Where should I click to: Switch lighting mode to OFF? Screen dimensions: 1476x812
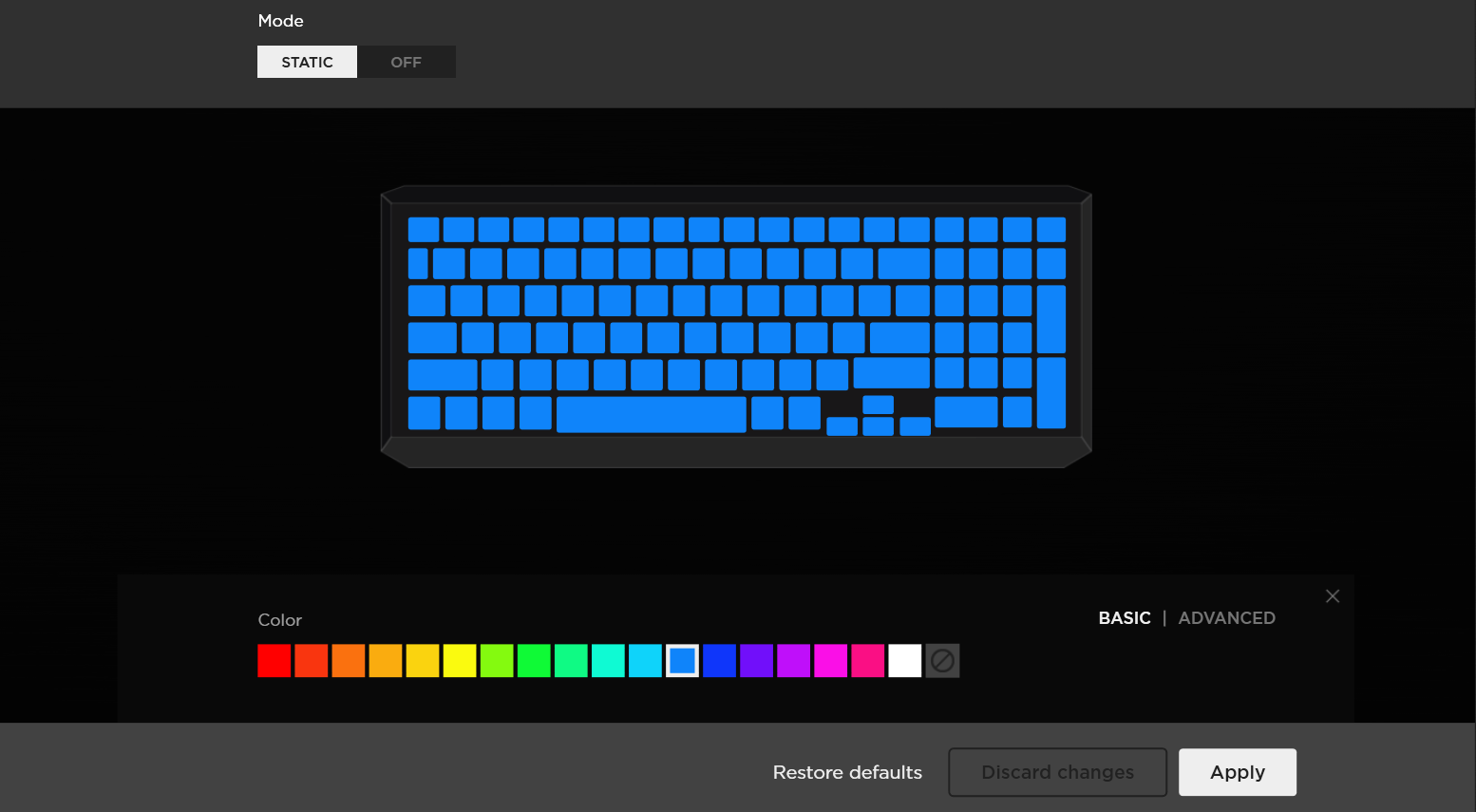(407, 62)
